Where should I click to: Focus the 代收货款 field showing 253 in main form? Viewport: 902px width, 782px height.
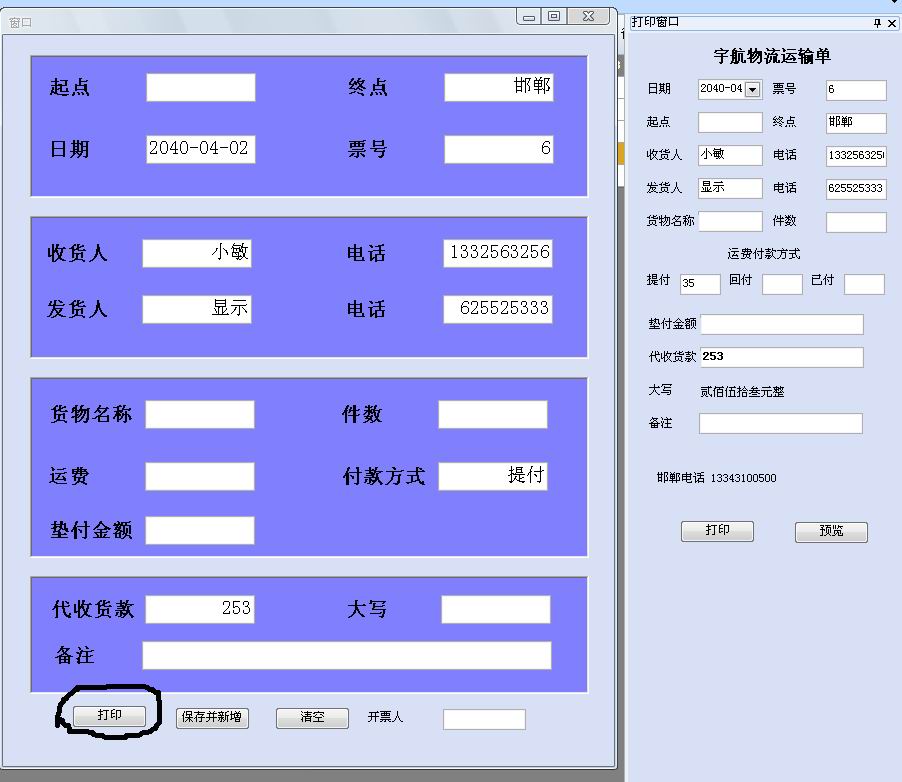coord(200,609)
